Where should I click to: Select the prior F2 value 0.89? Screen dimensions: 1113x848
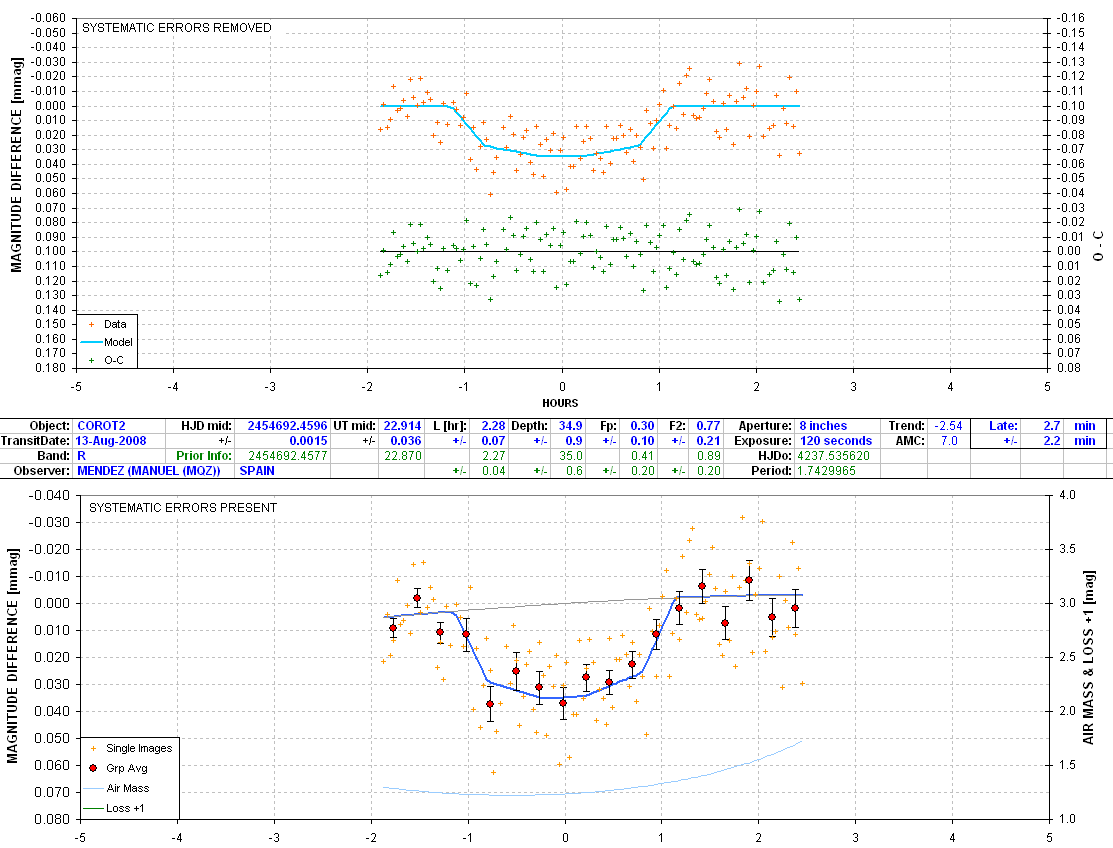tap(708, 456)
